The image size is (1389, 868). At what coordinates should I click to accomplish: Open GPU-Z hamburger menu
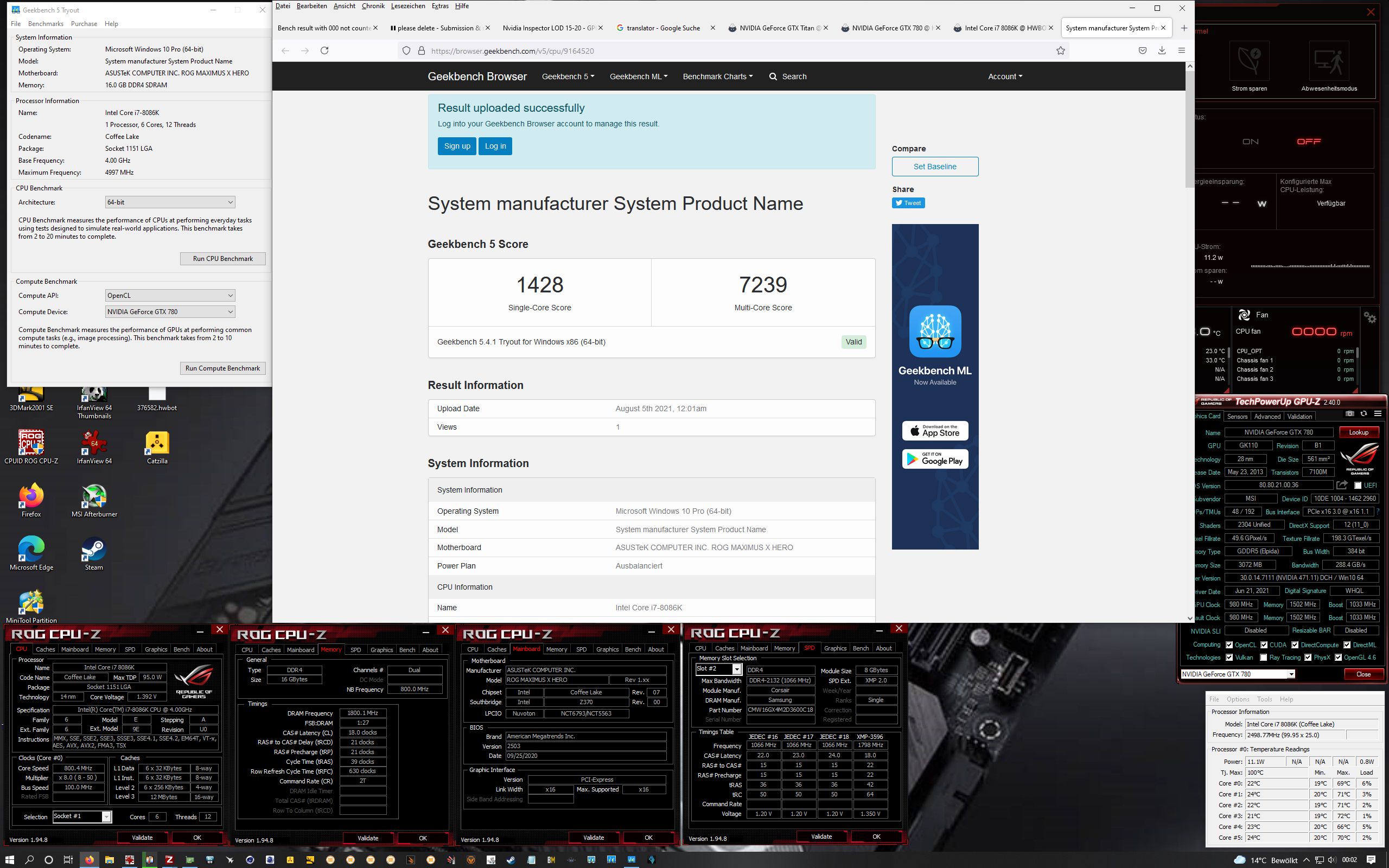click(x=1378, y=413)
